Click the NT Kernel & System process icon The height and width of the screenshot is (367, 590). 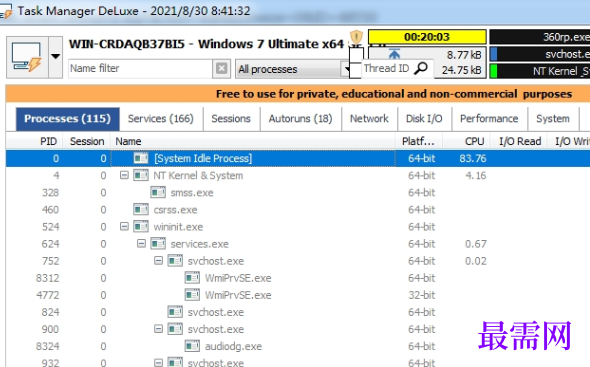[141, 175]
